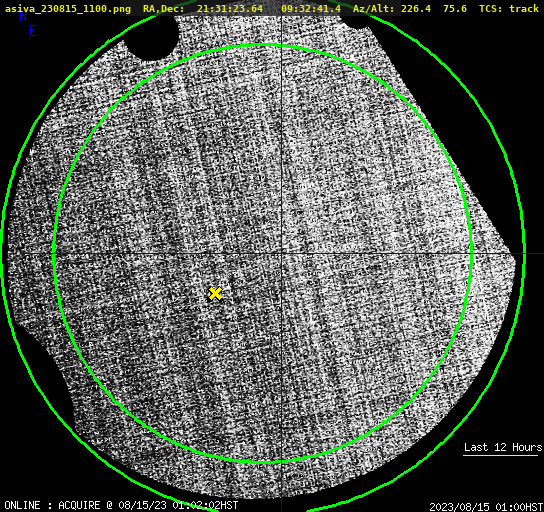
Task: Click the blue E compass letter
Action: point(33,31)
